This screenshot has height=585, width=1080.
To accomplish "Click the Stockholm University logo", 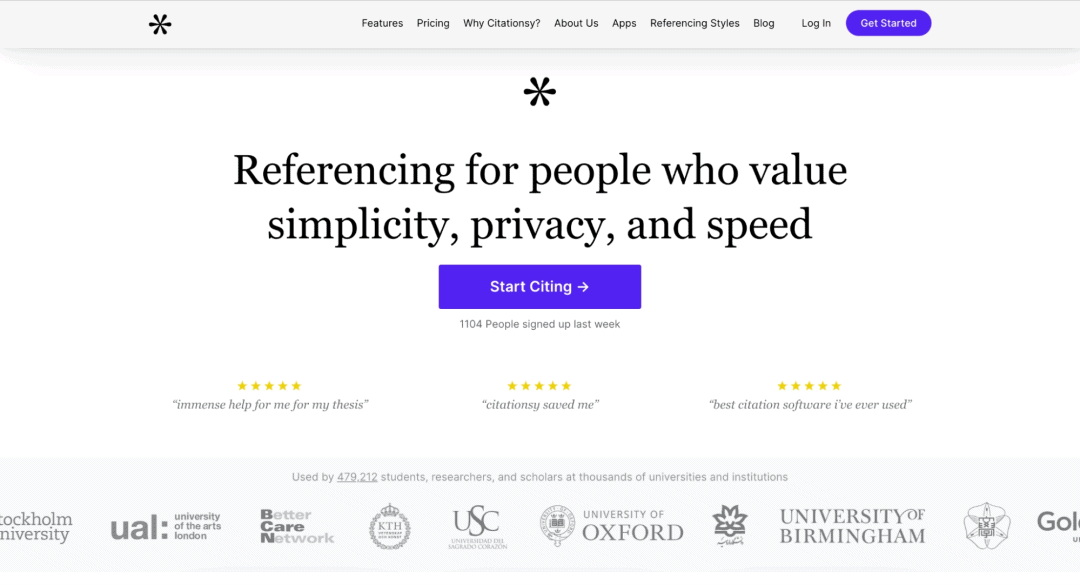I will tap(36, 526).
